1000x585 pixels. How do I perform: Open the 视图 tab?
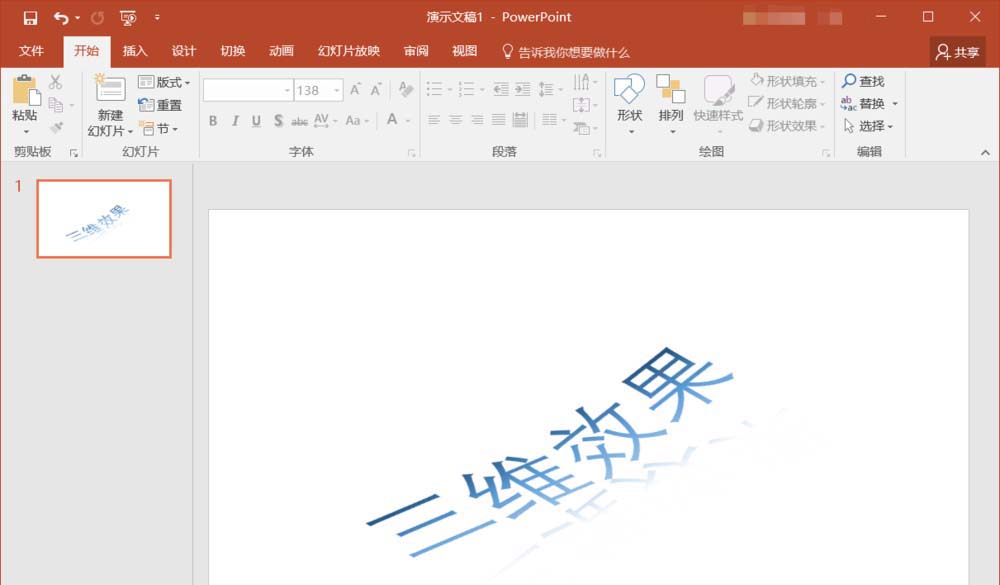[464, 51]
